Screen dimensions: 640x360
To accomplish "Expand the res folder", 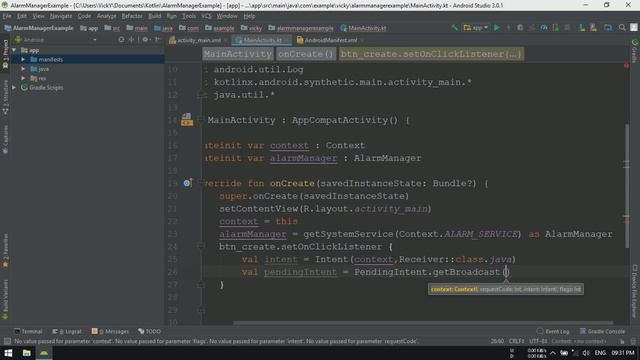I will [x=23, y=78].
